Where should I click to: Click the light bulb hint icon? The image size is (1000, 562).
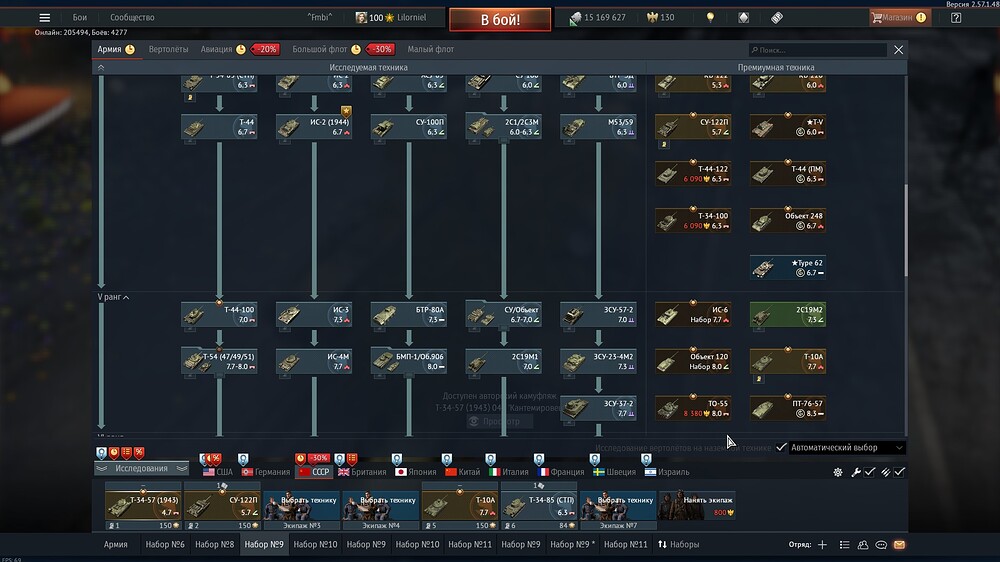tap(710, 18)
